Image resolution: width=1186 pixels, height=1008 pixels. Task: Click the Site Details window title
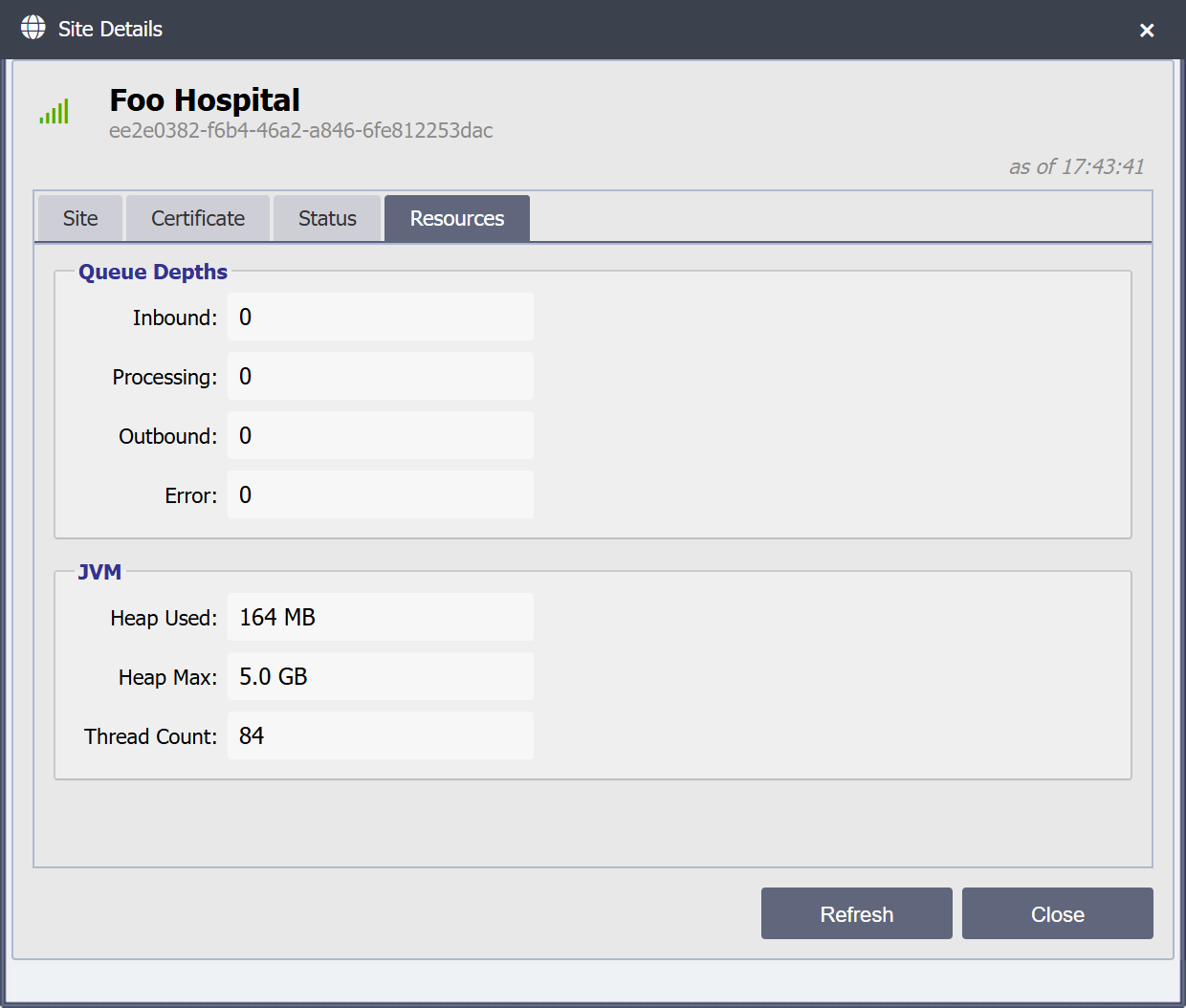[x=110, y=29]
